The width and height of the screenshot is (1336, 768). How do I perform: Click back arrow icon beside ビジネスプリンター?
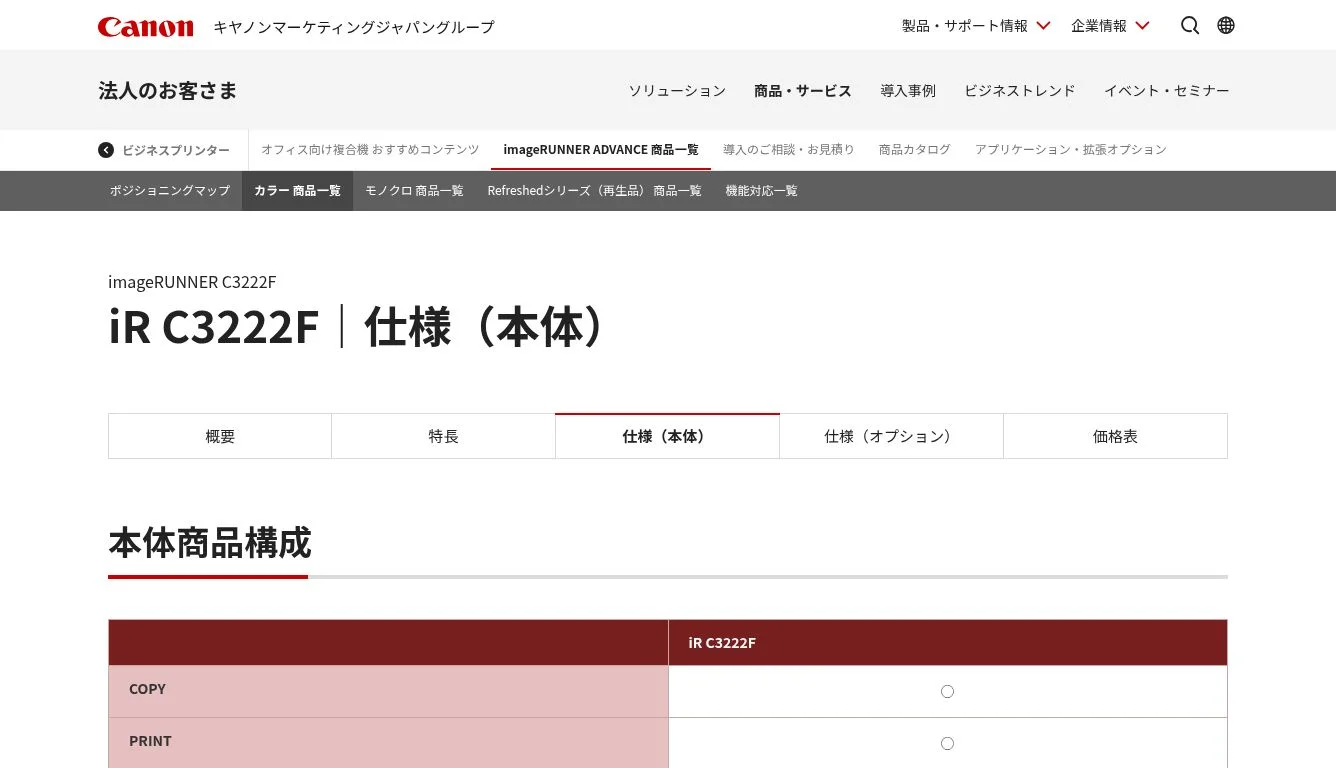point(106,150)
